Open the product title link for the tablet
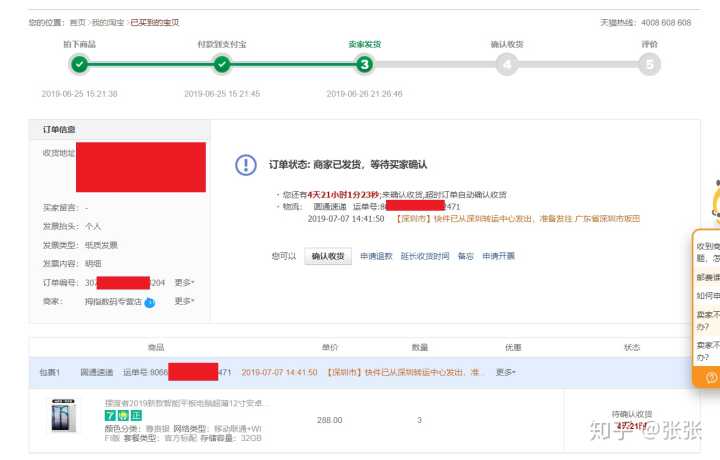Screen dimensions: 720x460 coord(187,403)
